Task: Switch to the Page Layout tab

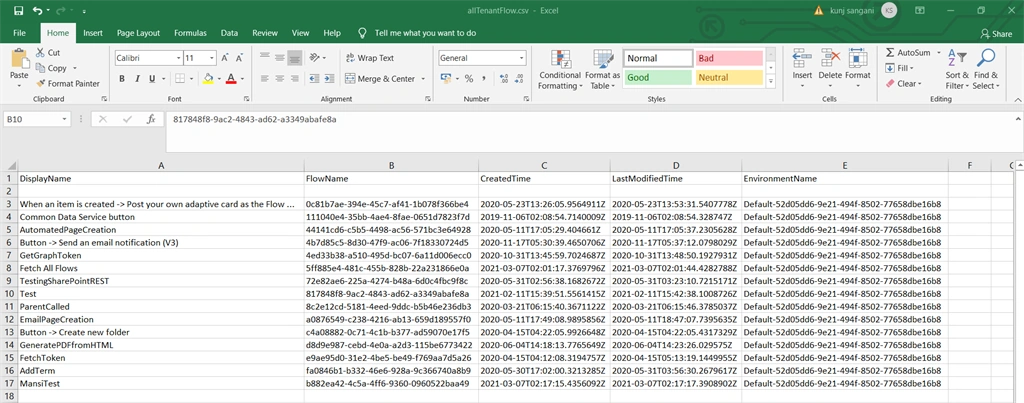Action: tap(138, 33)
